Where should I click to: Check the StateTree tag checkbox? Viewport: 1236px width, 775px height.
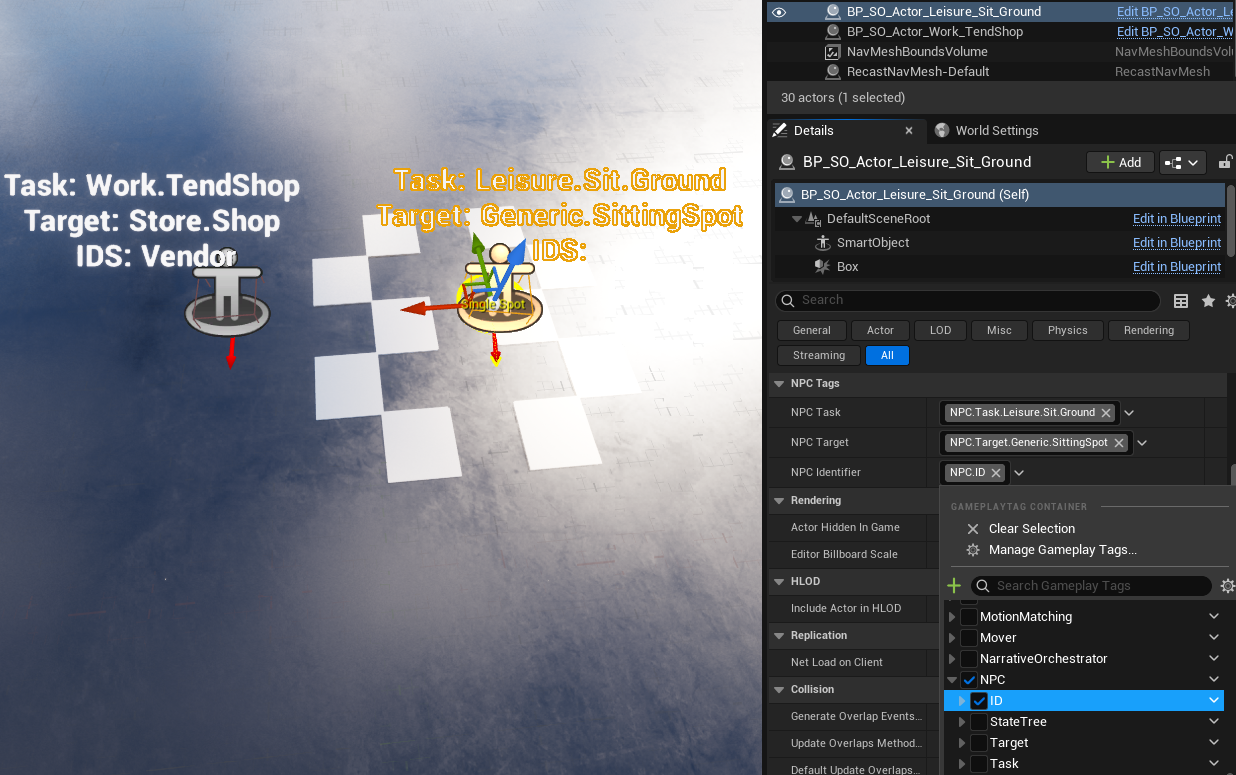(979, 722)
